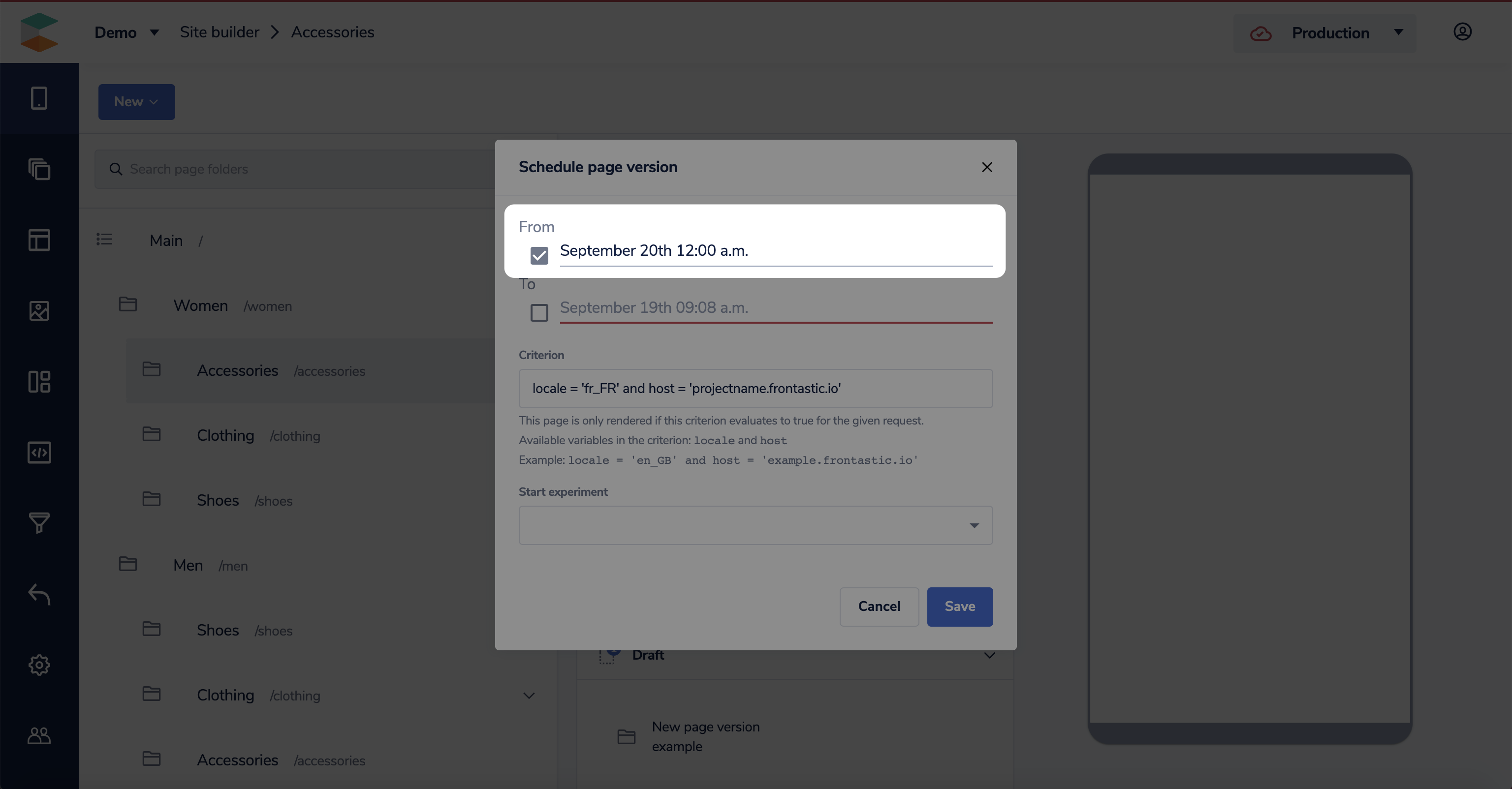
Task: Save the page version schedule
Action: pyautogui.click(x=959, y=607)
